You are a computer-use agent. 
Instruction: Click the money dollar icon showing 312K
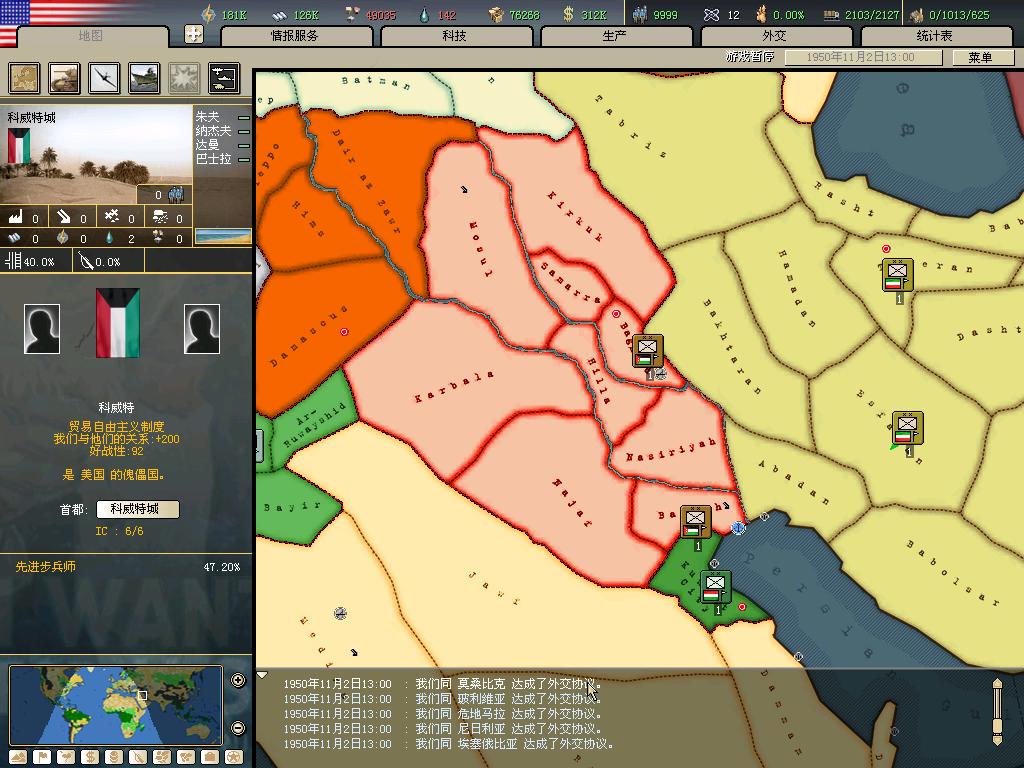tap(568, 14)
